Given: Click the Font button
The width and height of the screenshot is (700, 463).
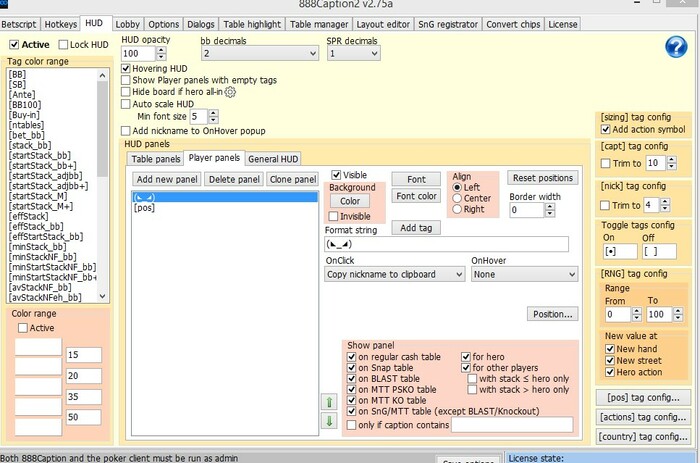Looking at the screenshot, I should (416, 179).
